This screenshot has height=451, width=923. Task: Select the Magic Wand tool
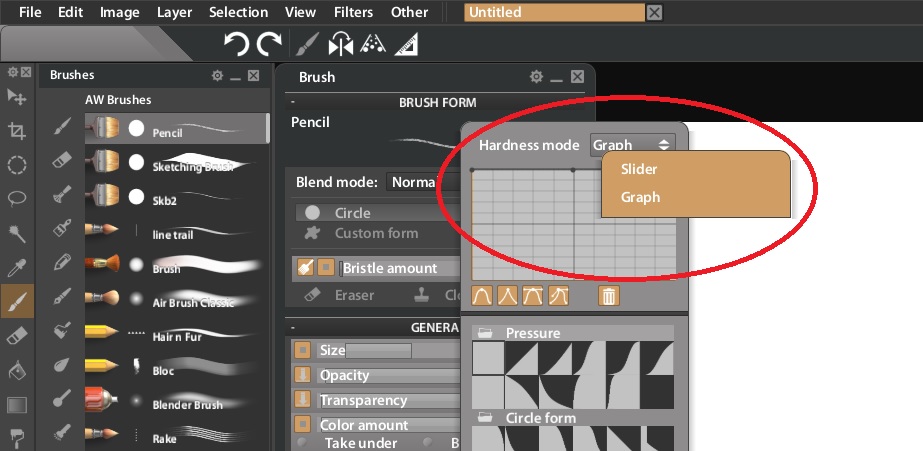coord(16,233)
